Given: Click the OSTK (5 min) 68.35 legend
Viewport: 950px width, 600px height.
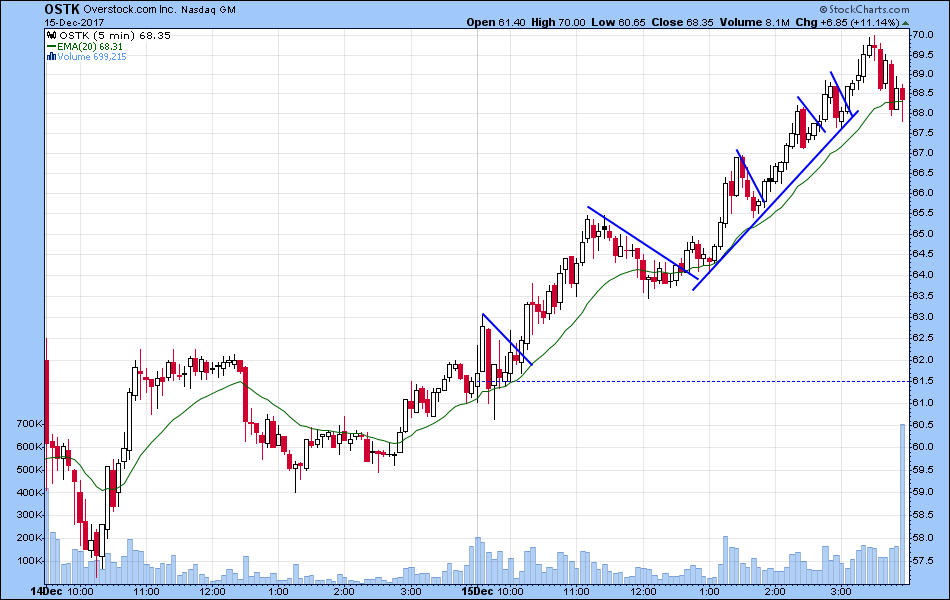Looking at the screenshot, I should (115, 36).
